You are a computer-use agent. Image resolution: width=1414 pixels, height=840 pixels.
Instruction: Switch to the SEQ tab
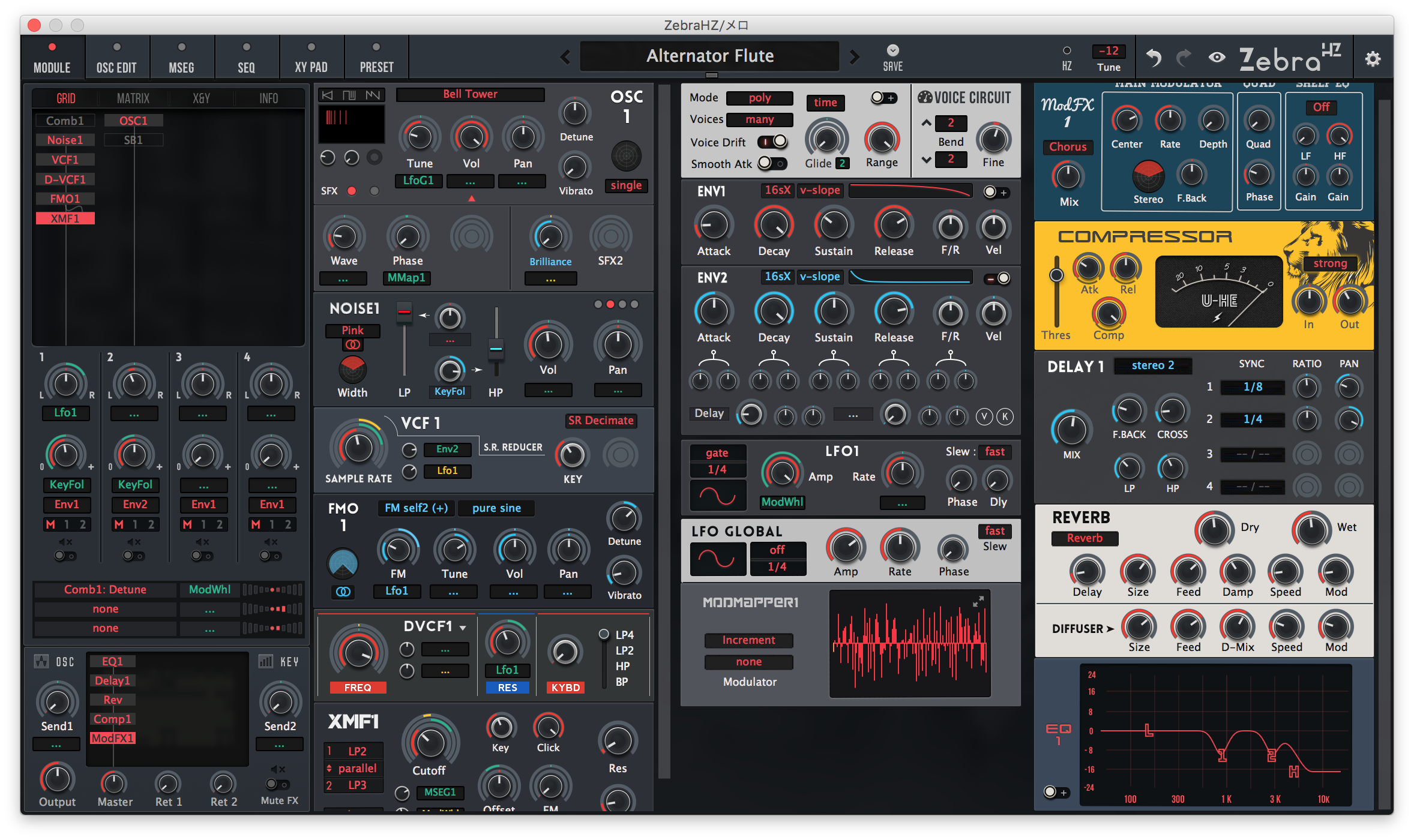[246, 58]
